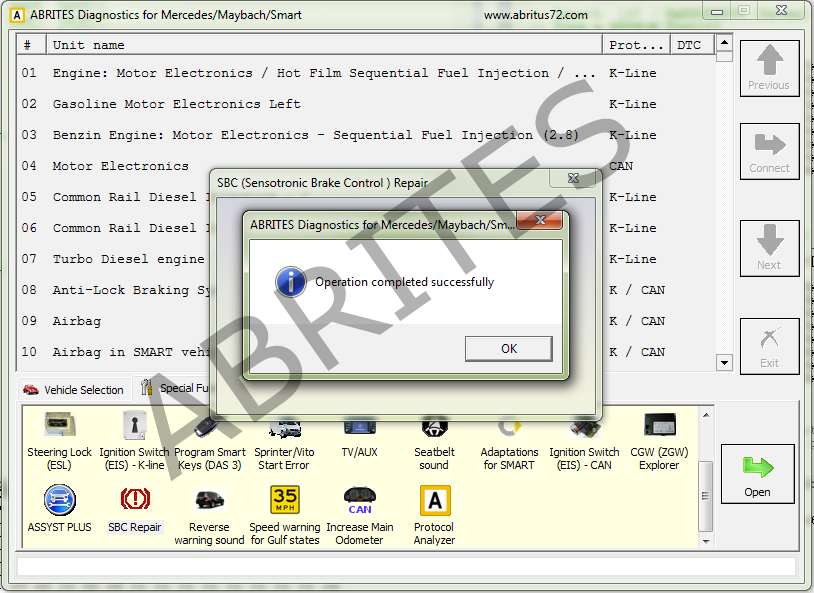Open Speed warning for Gulf states

coord(284,515)
